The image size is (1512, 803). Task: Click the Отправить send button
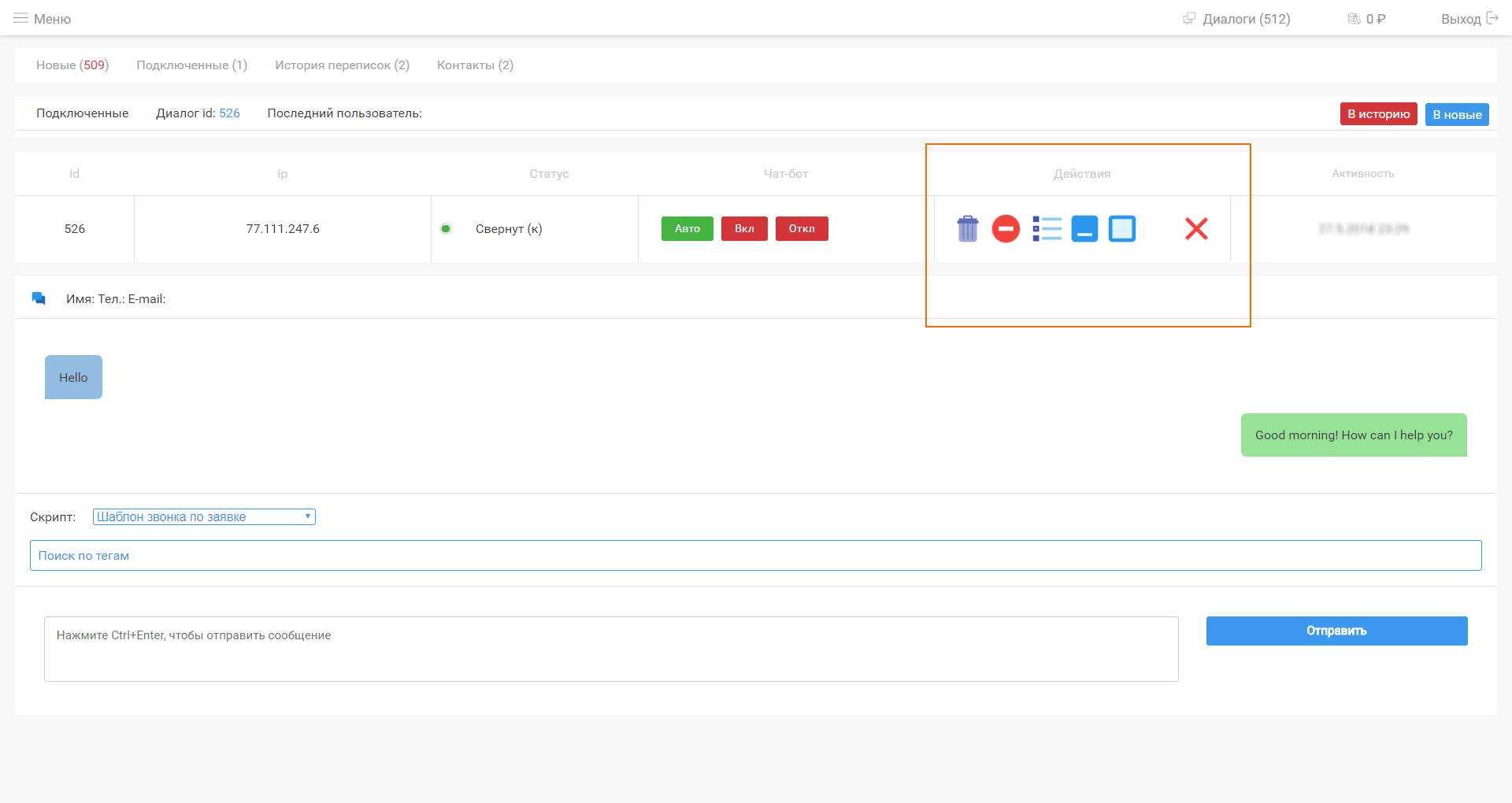tap(1336, 631)
